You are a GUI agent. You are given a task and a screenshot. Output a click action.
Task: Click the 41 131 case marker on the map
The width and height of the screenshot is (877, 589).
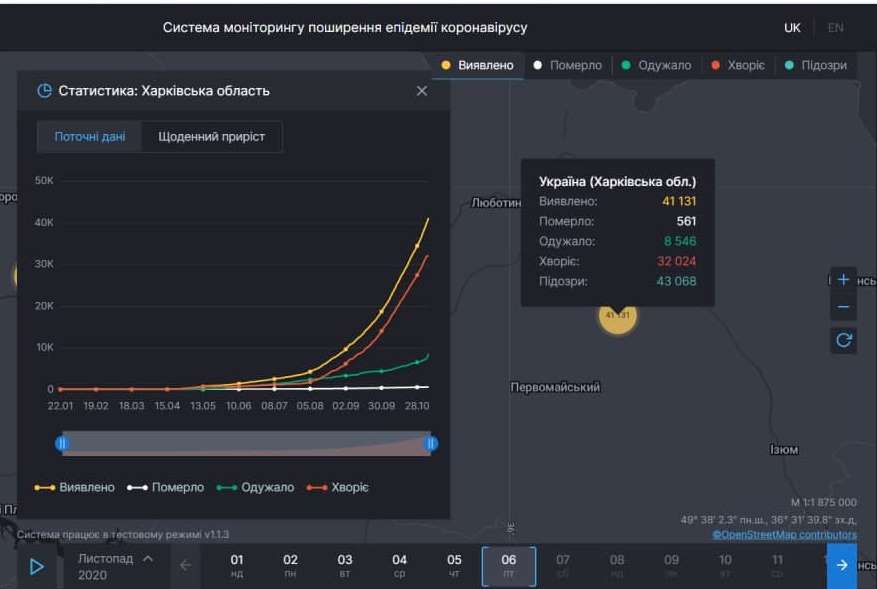point(617,316)
